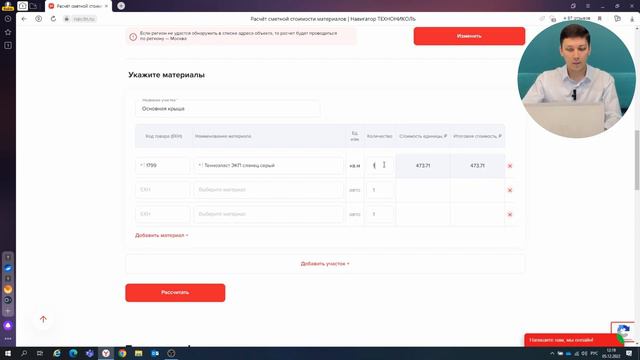Click the plus icon in the sidebar panel
The width and height of the screenshot is (640, 360).
pyautogui.click(x=8, y=311)
